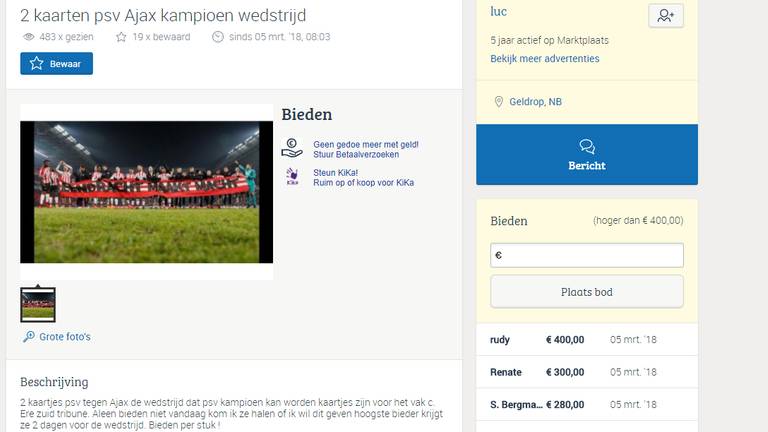Click the payment request hand-coin icon

coord(292,148)
